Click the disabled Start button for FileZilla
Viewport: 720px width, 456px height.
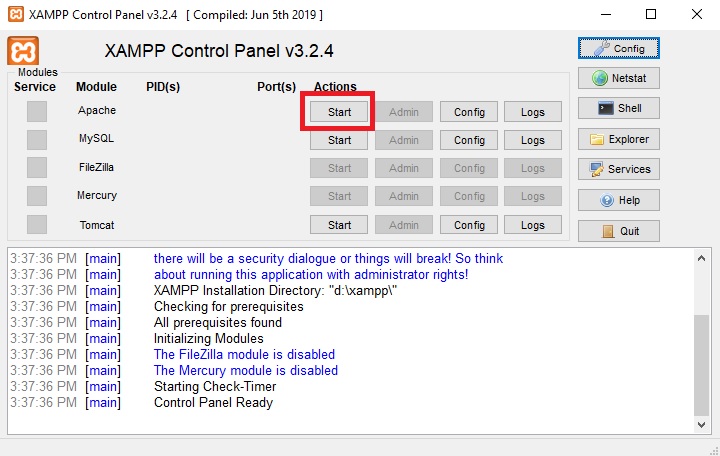click(x=339, y=168)
